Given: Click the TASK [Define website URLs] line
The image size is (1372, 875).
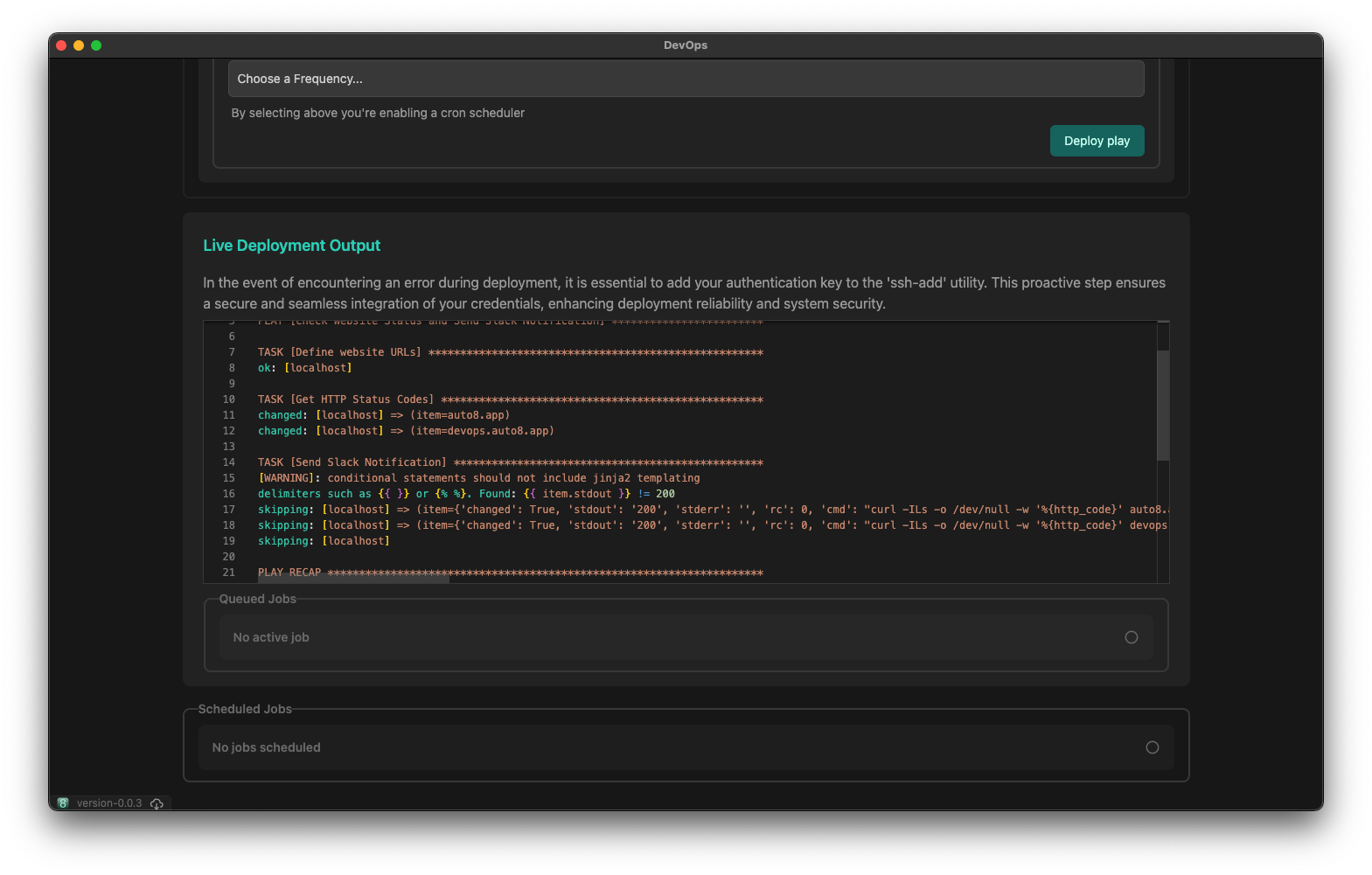Looking at the screenshot, I should pos(511,352).
